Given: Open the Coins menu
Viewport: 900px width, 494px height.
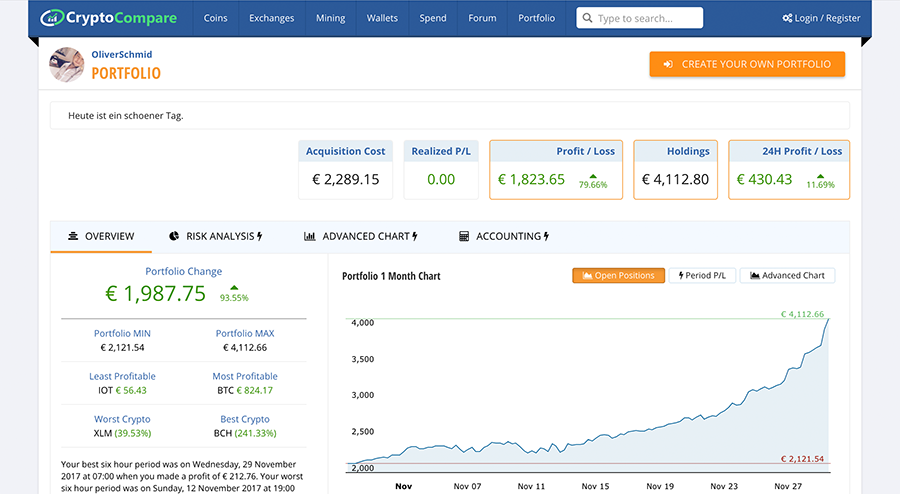Looking at the screenshot, I should point(215,18).
